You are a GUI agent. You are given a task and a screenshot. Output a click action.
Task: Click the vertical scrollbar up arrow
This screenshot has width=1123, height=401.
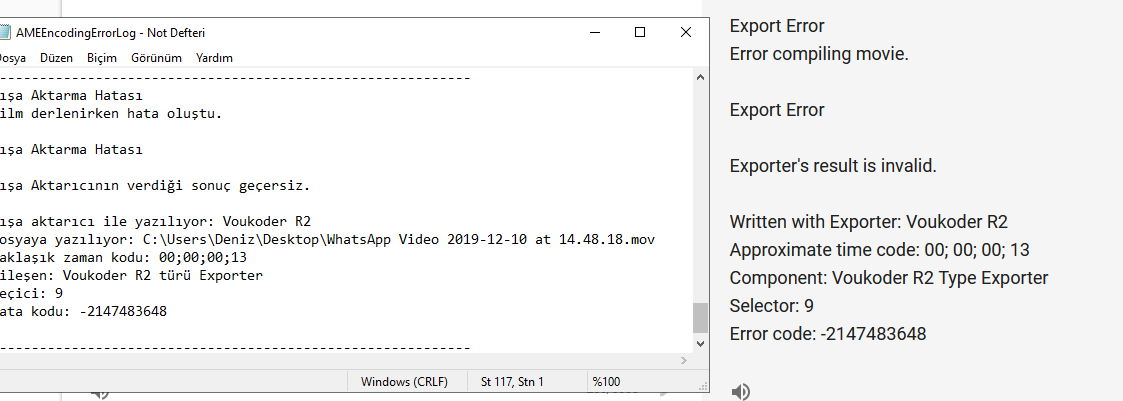(x=700, y=78)
